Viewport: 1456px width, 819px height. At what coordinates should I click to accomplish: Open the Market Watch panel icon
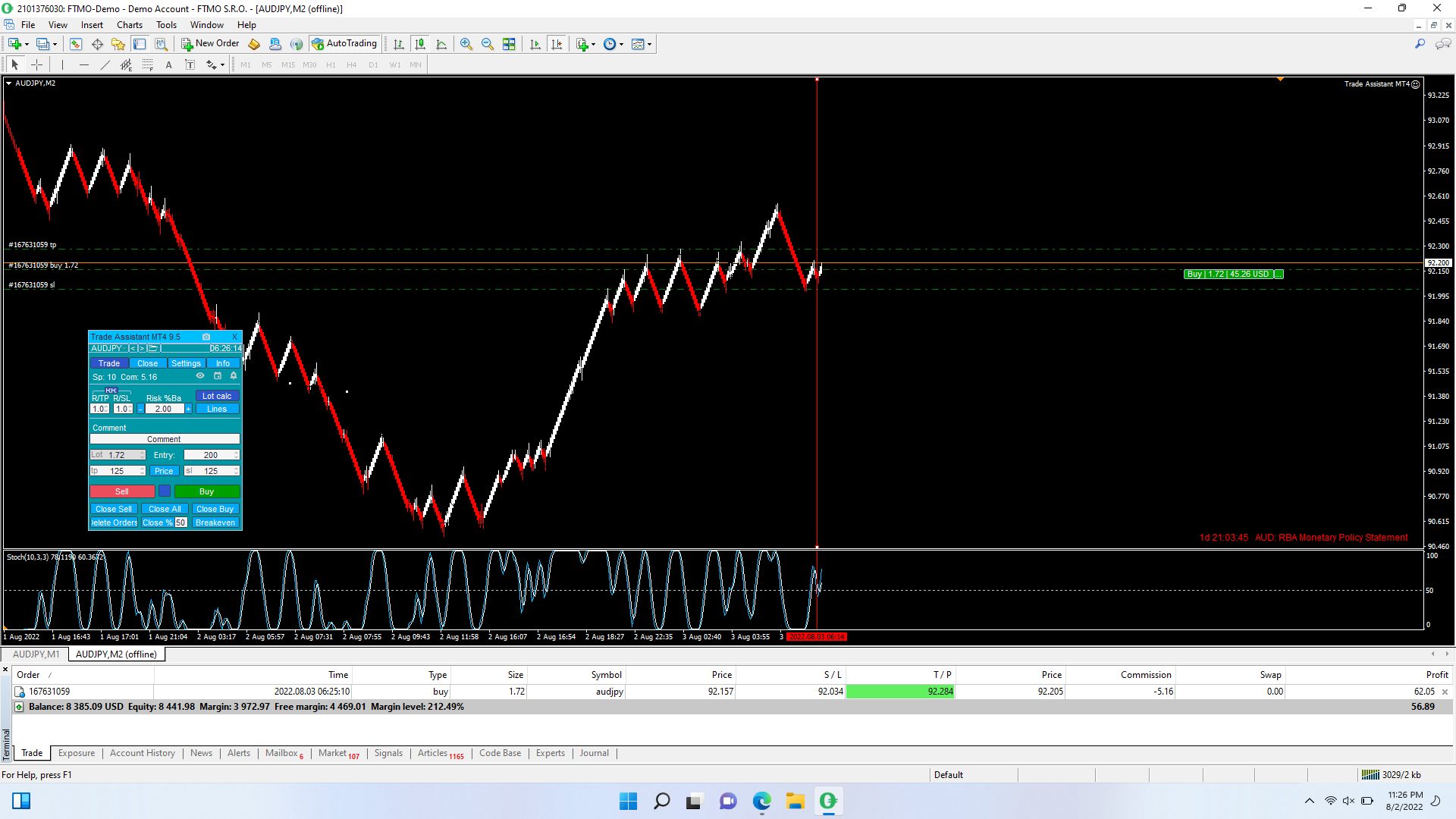(x=75, y=44)
